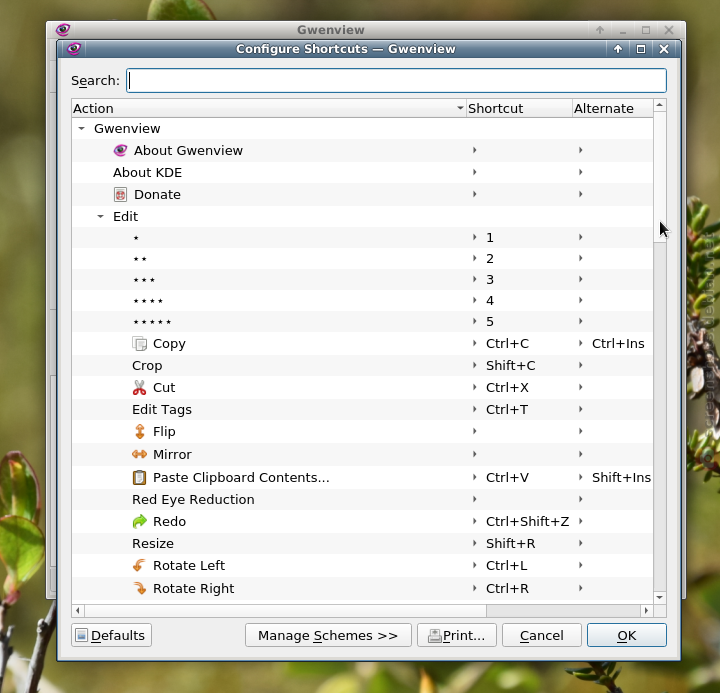Screen dimensions: 720x693
Task: Expand shortcut editor for Redo Ctrl+Shift+Z
Action: coord(474,521)
